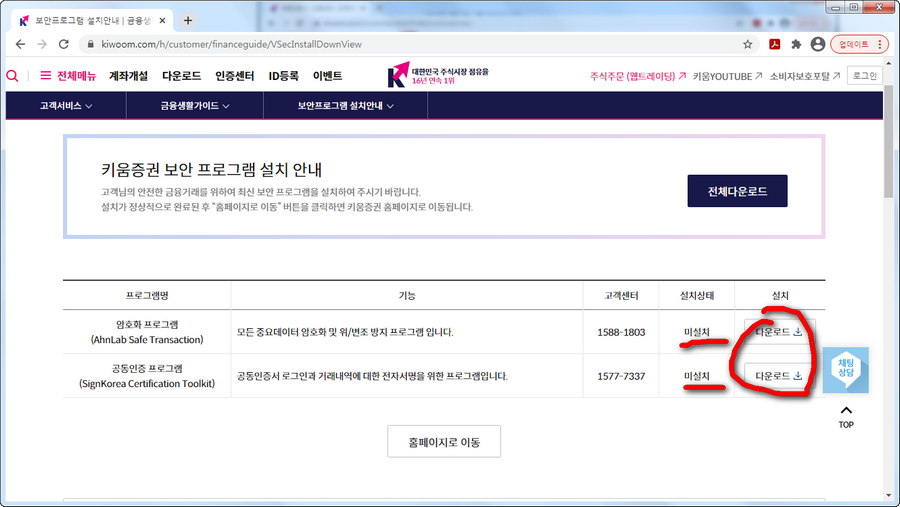Open the 인증센터 menu item
This screenshot has height=507, width=900.
pyautogui.click(x=235, y=76)
